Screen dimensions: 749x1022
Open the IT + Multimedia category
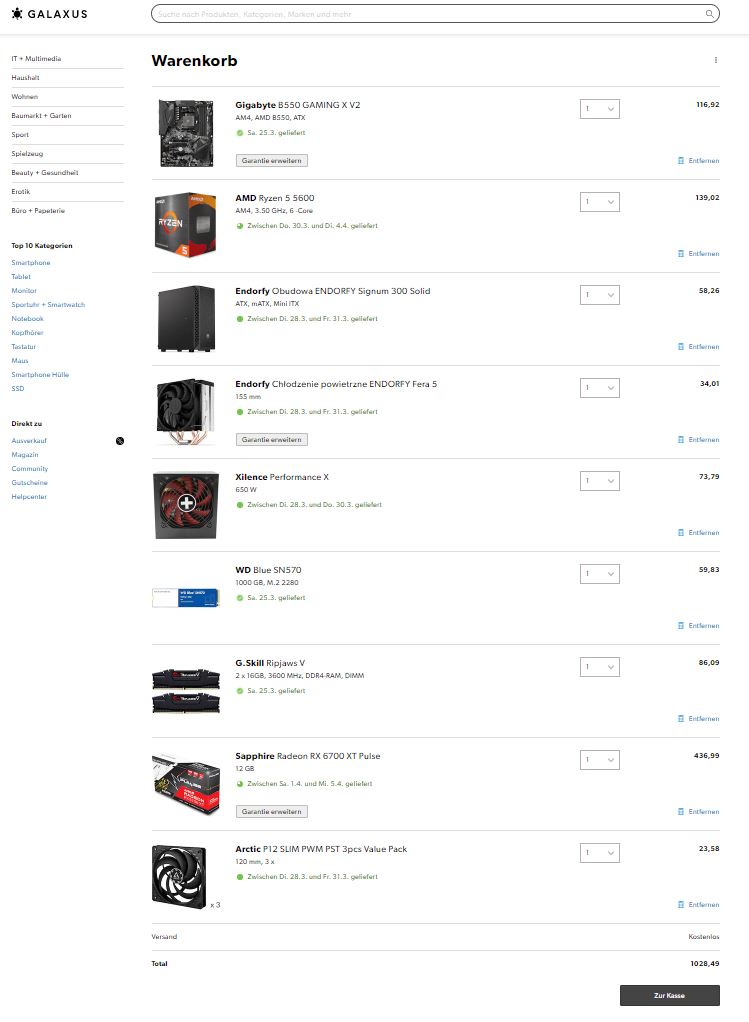tap(37, 59)
